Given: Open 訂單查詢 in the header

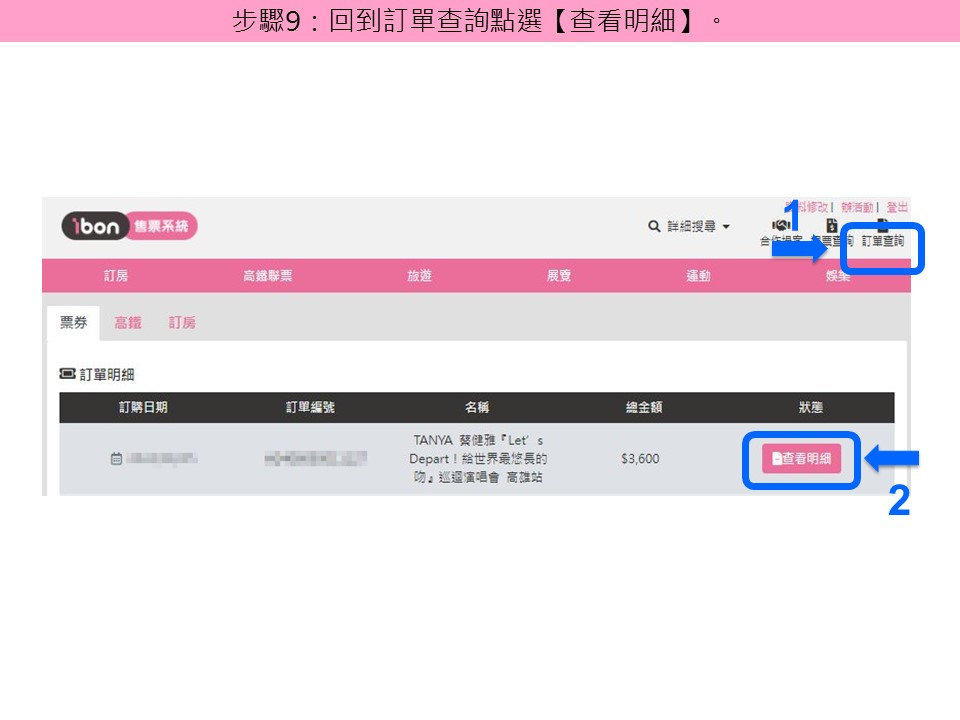Looking at the screenshot, I should [x=882, y=241].
